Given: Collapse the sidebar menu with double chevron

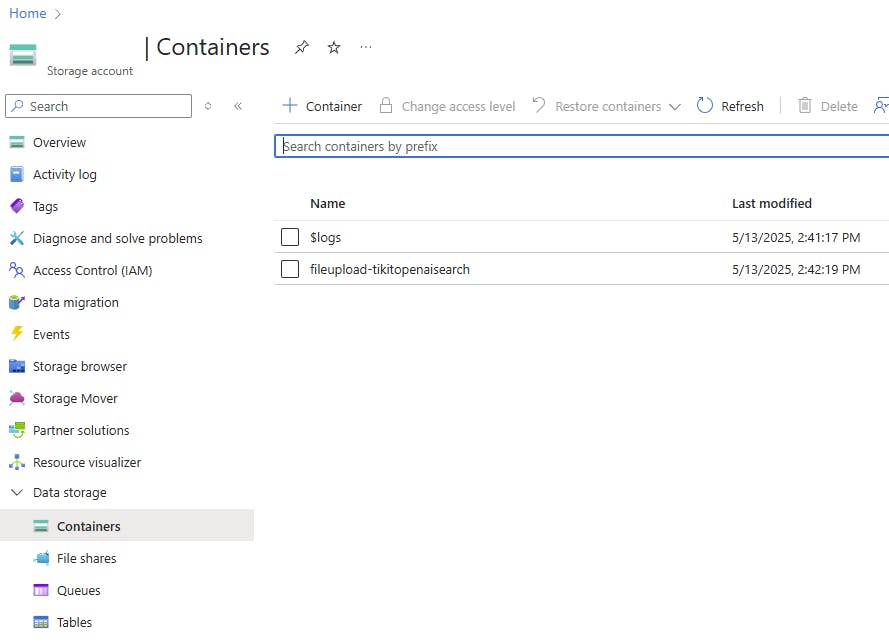Looking at the screenshot, I should click(238, 106).
